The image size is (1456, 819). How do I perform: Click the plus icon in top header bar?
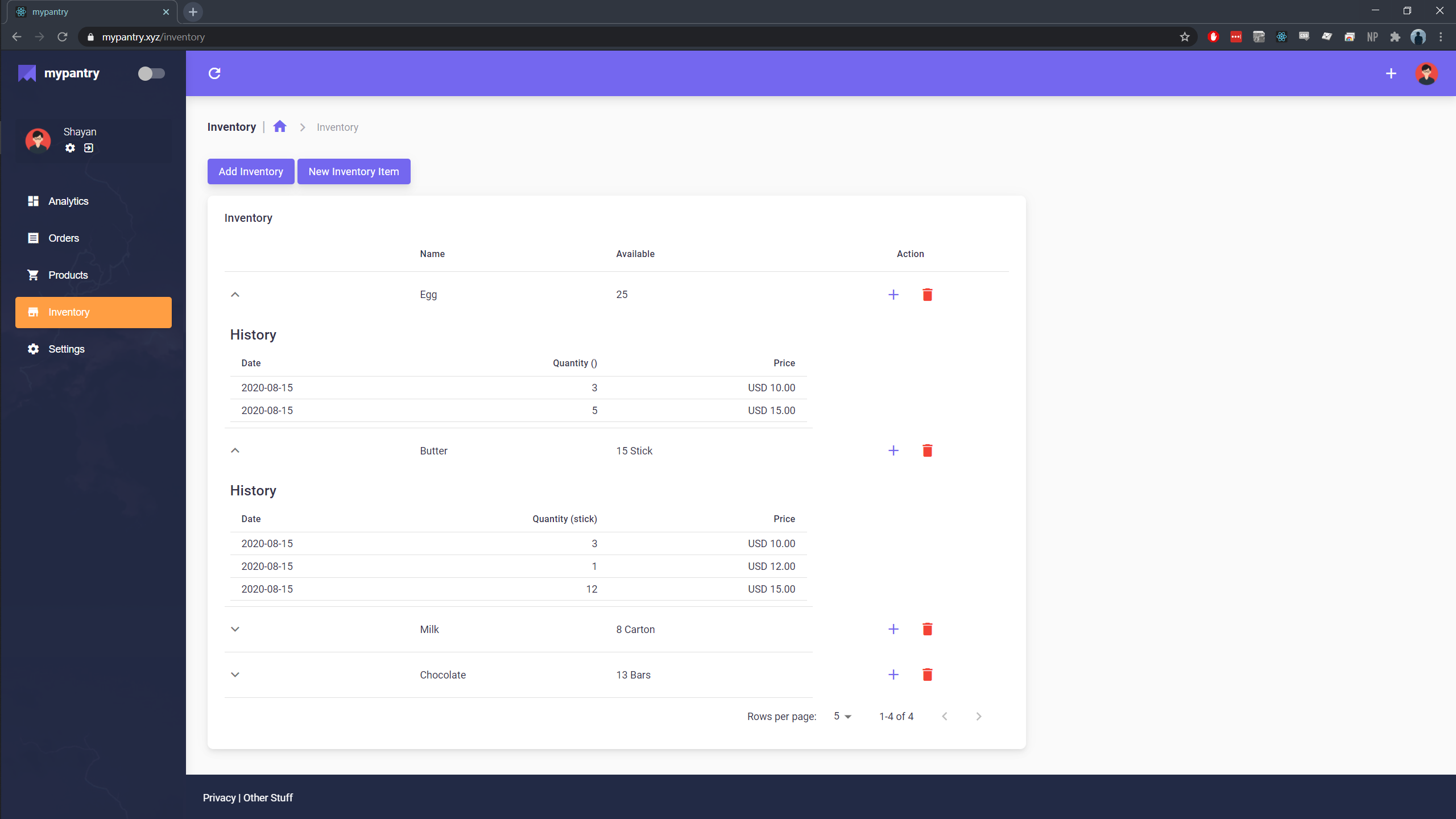pyautogui.click(x=1391, y=73)
